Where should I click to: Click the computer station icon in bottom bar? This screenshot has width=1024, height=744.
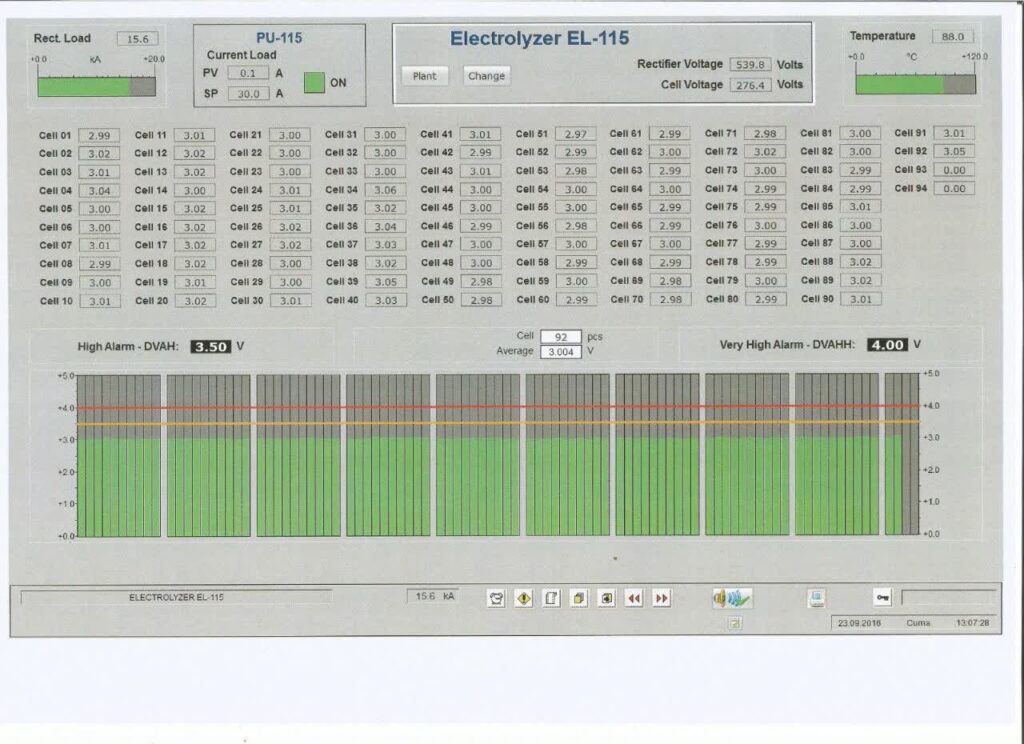pyautogui.click(x=817, y=598)
